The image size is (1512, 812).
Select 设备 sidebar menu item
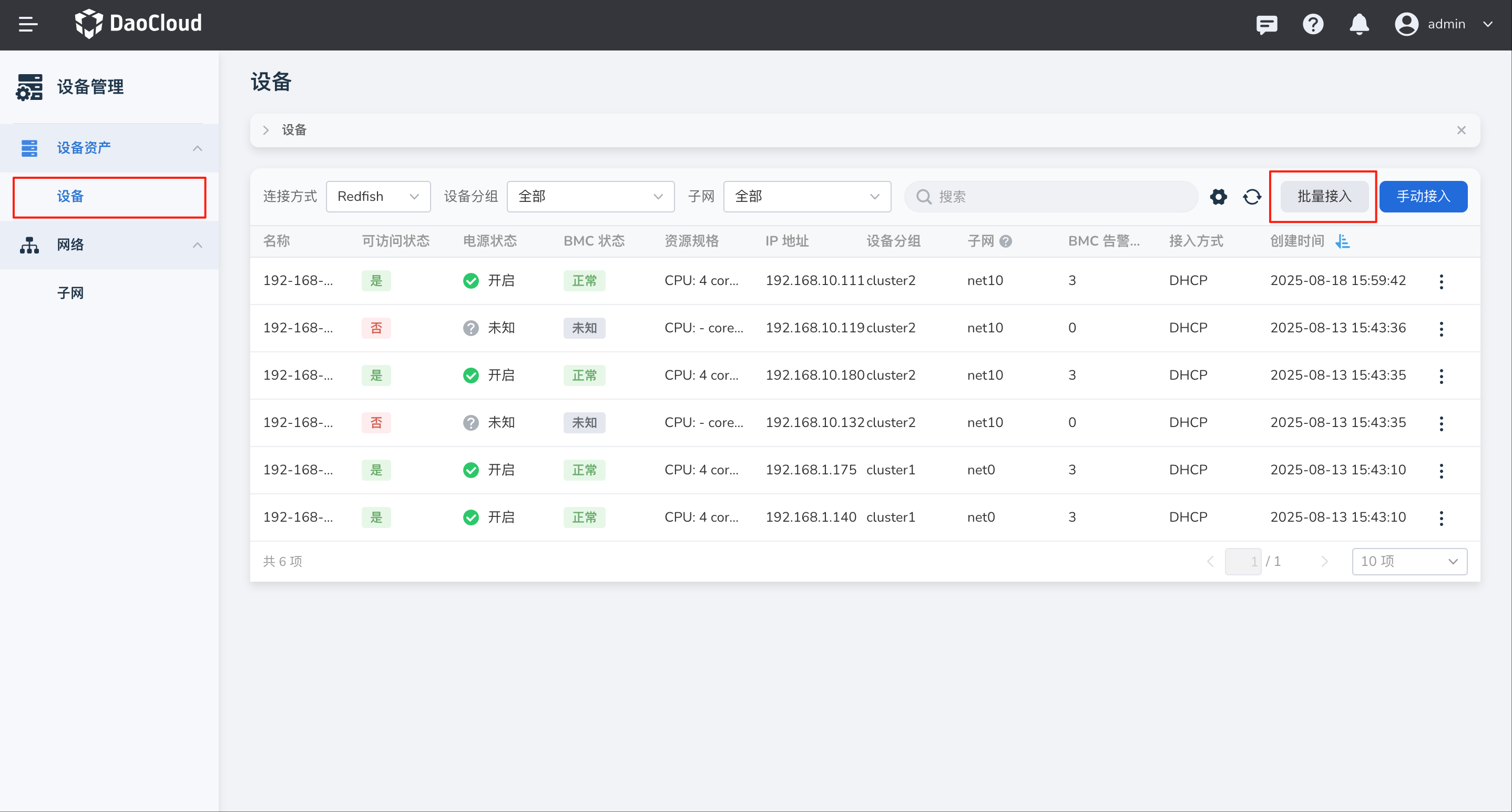point(70,197)
